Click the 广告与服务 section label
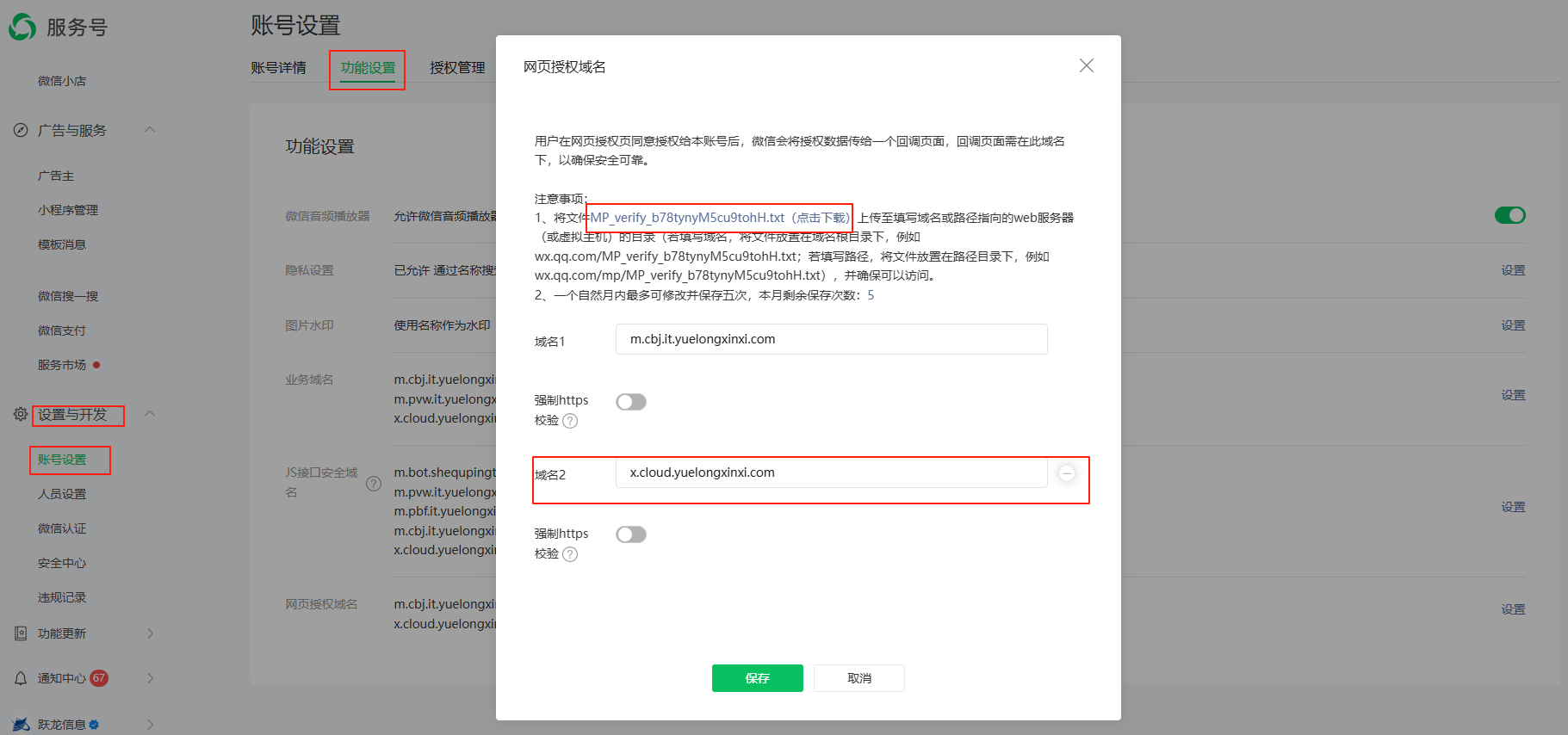 click(x=72, y=130)
